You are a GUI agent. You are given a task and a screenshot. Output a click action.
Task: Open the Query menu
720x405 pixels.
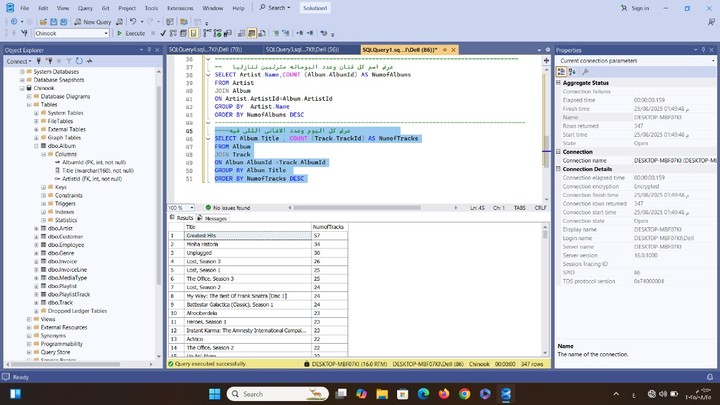tap(85, 8)
